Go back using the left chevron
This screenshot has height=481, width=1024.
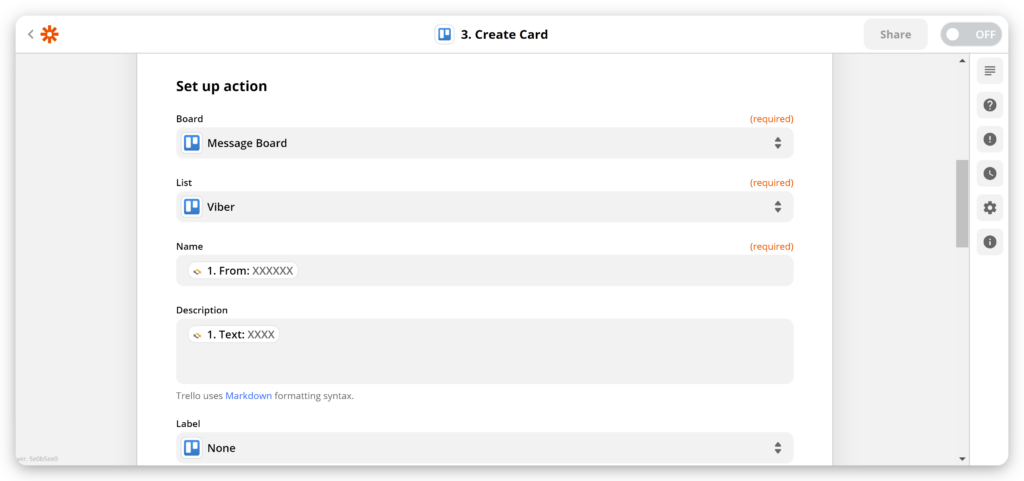click(x=31, y=34)
